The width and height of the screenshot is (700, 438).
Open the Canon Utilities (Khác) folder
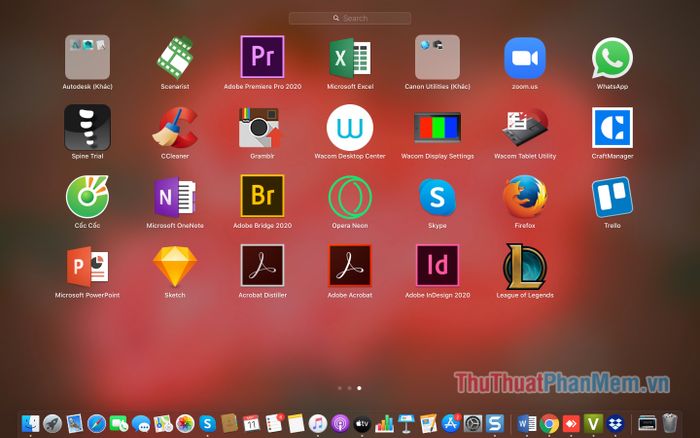438,57
